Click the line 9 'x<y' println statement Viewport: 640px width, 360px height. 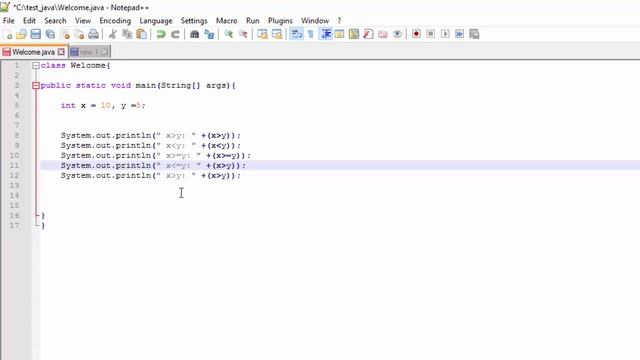tap(151, 145)
